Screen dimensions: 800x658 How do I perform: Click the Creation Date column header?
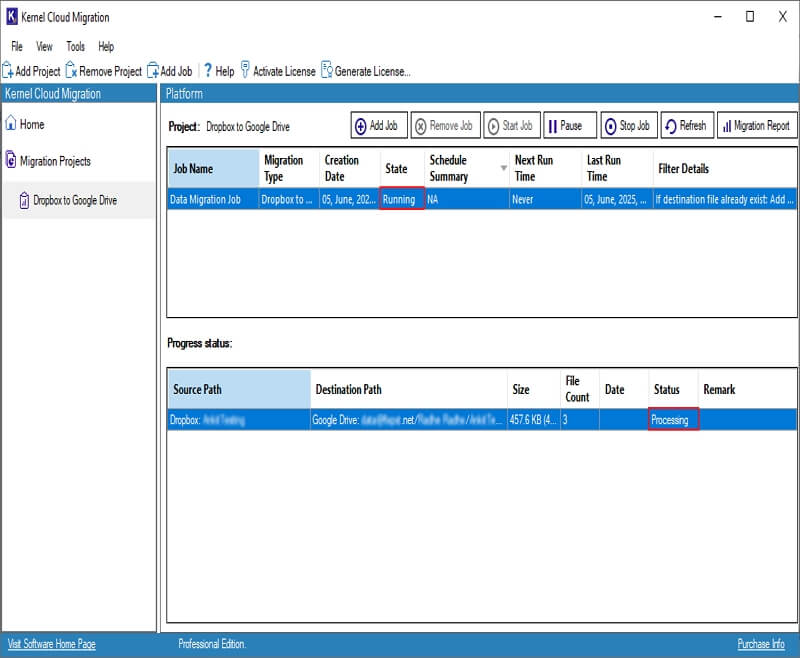(x=350, y=168)
